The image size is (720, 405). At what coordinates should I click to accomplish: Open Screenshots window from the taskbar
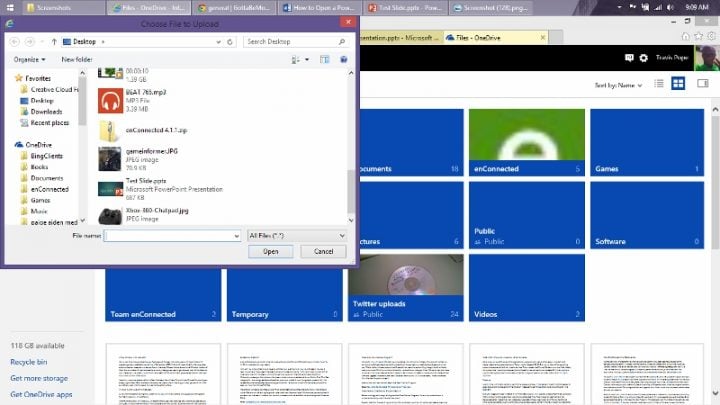tap(64, 8)
